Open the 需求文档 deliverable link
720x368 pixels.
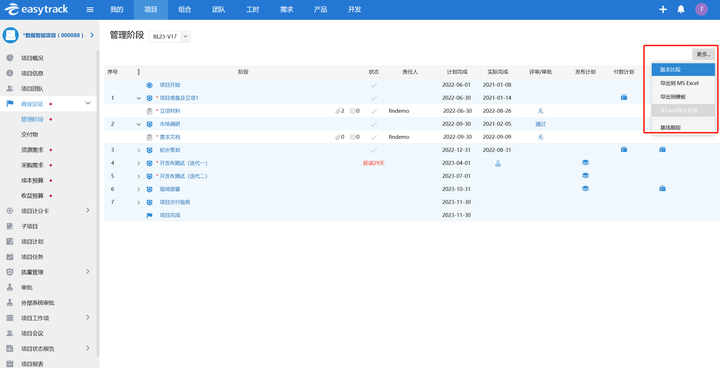170,137
